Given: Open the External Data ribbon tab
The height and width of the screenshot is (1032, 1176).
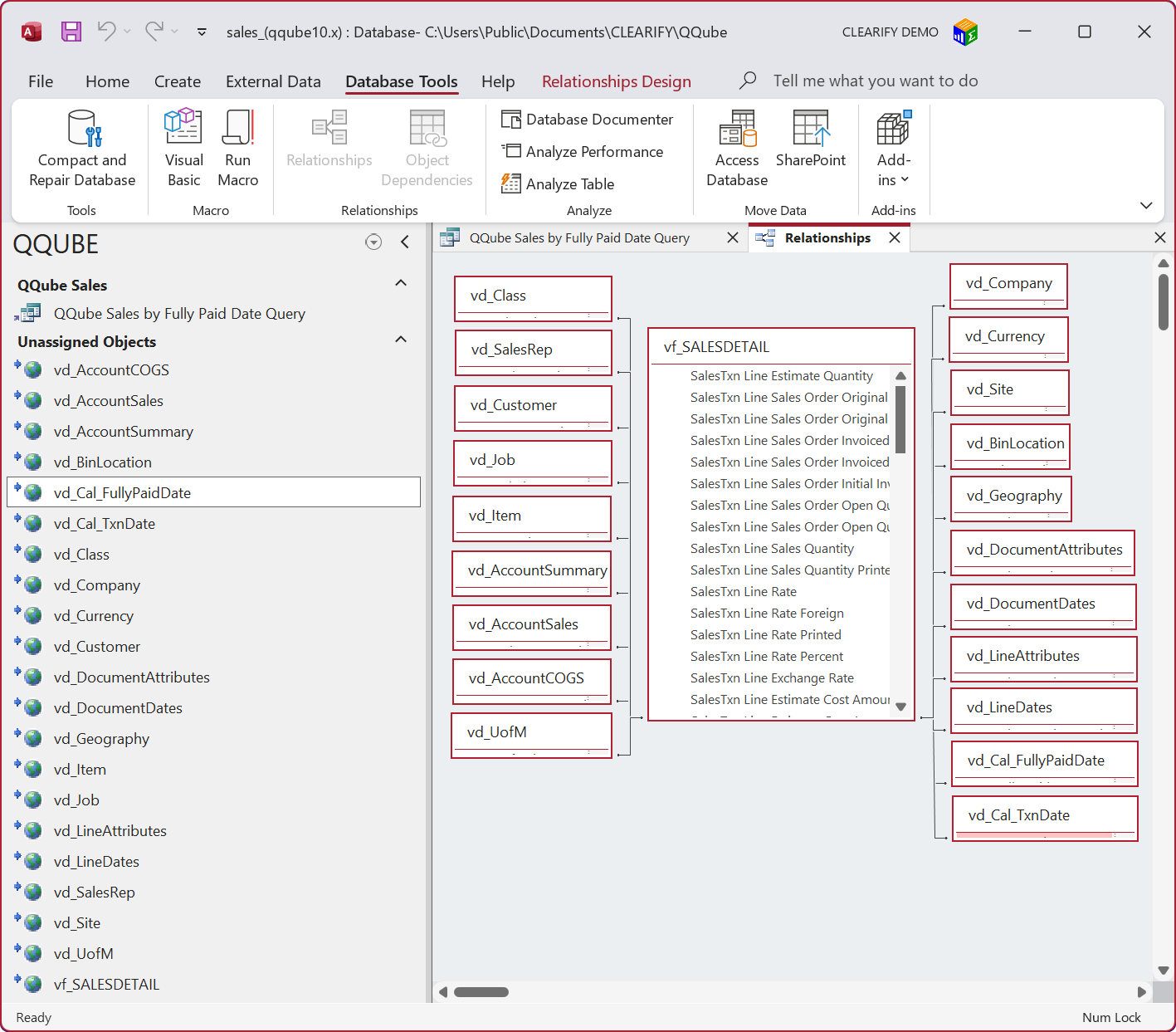Looking at the screenshot, I should [273, 81].
